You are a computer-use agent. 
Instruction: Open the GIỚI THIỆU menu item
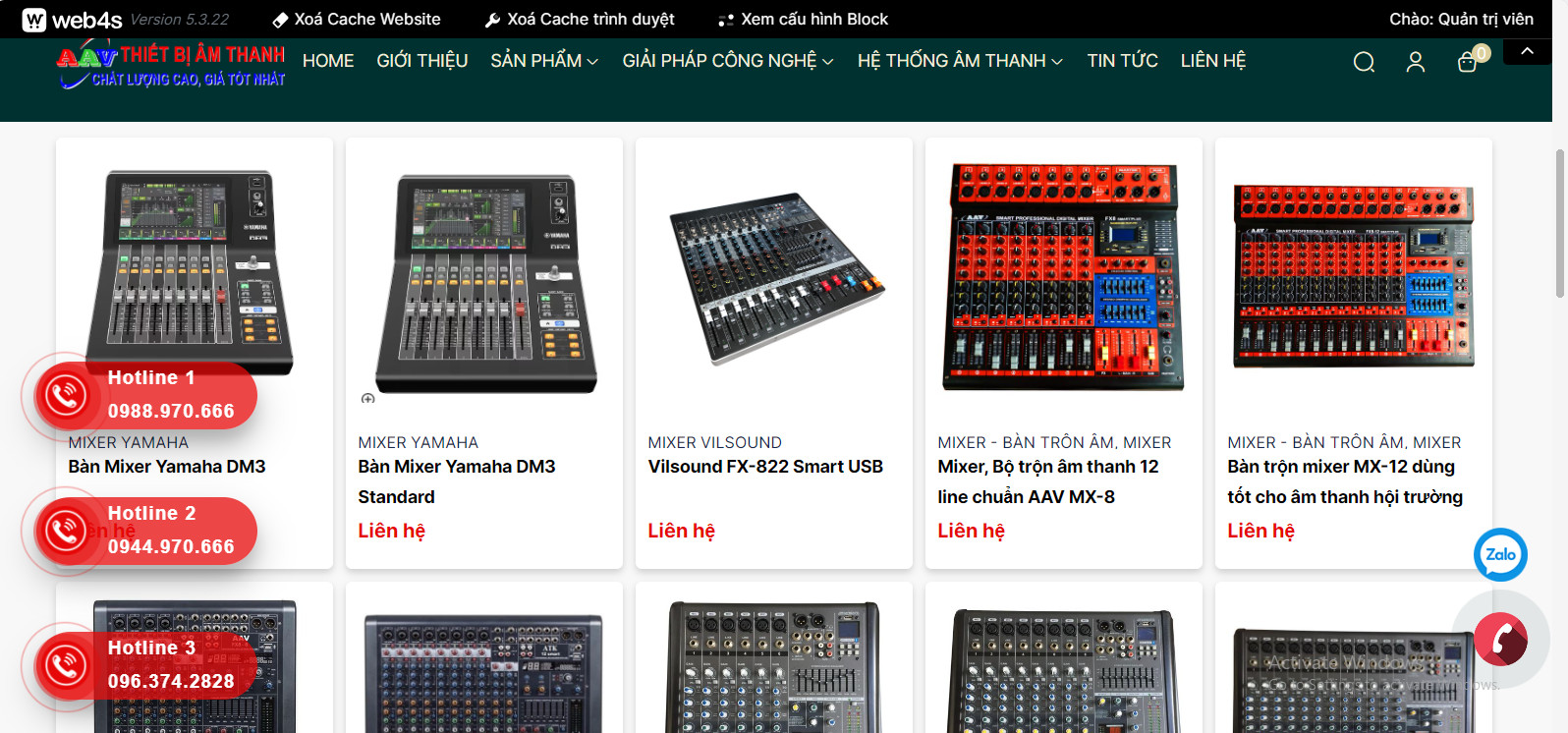click(x=421, y=61)
